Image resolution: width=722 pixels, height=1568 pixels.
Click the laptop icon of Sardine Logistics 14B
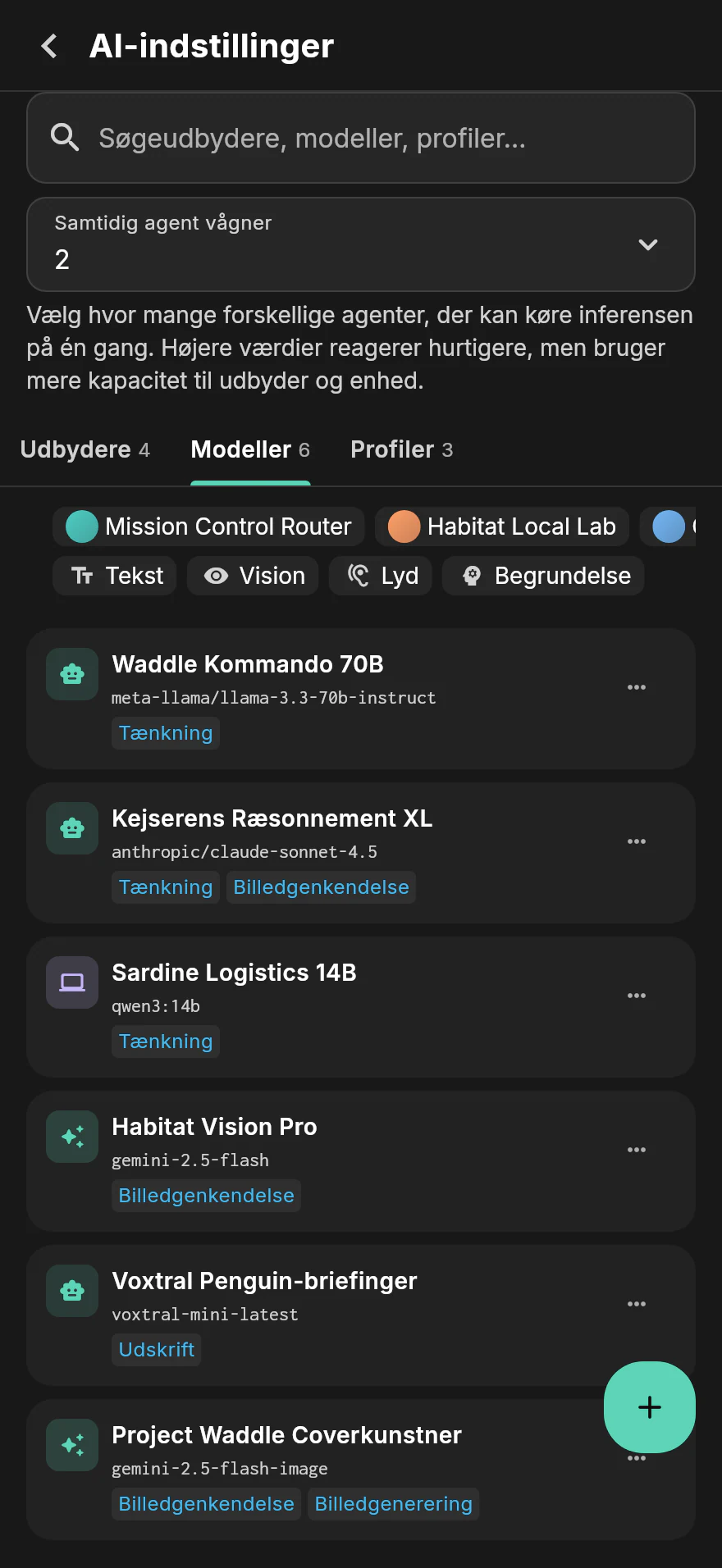point(72,982)
